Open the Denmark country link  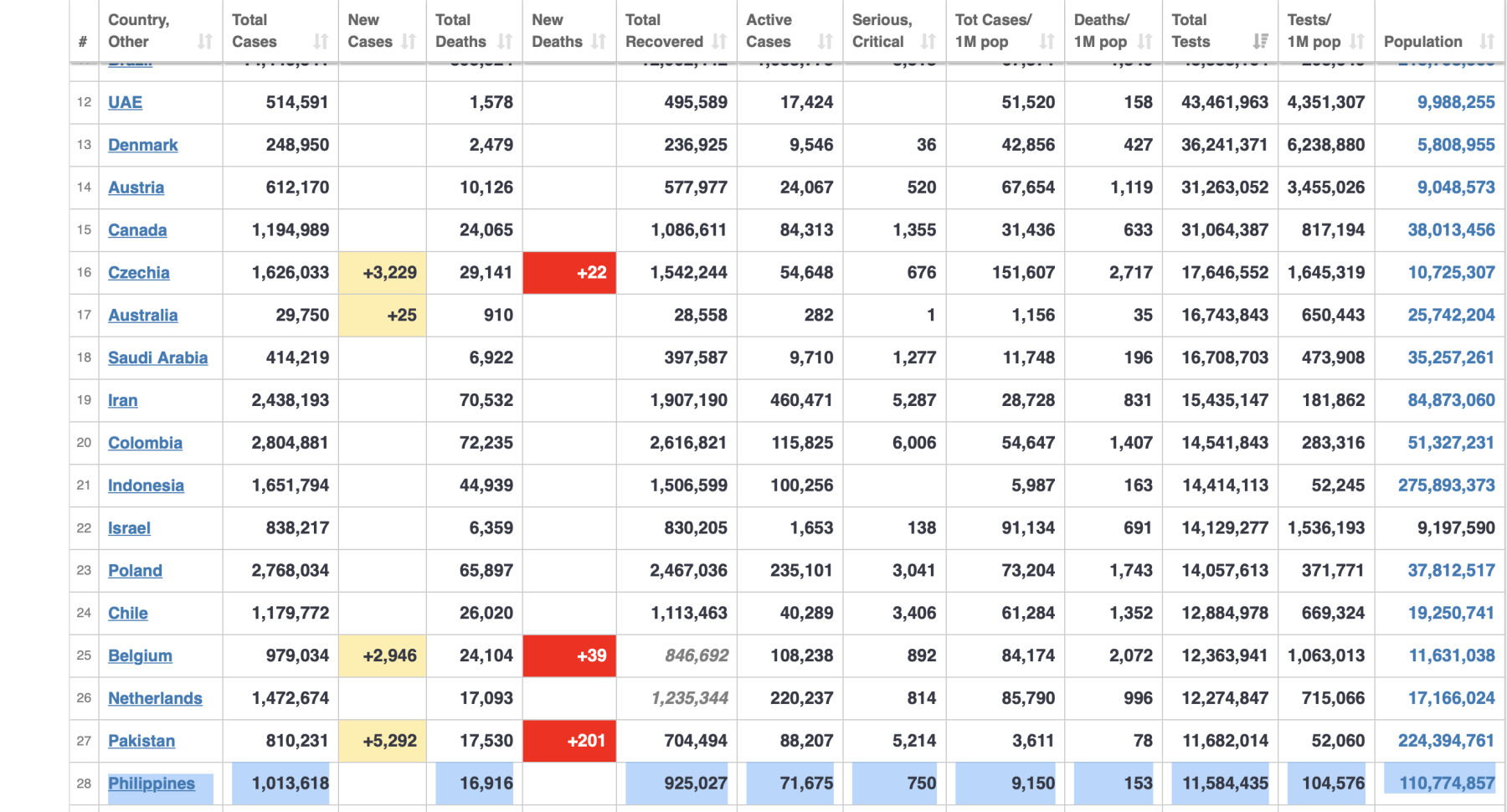coord(143,145)
